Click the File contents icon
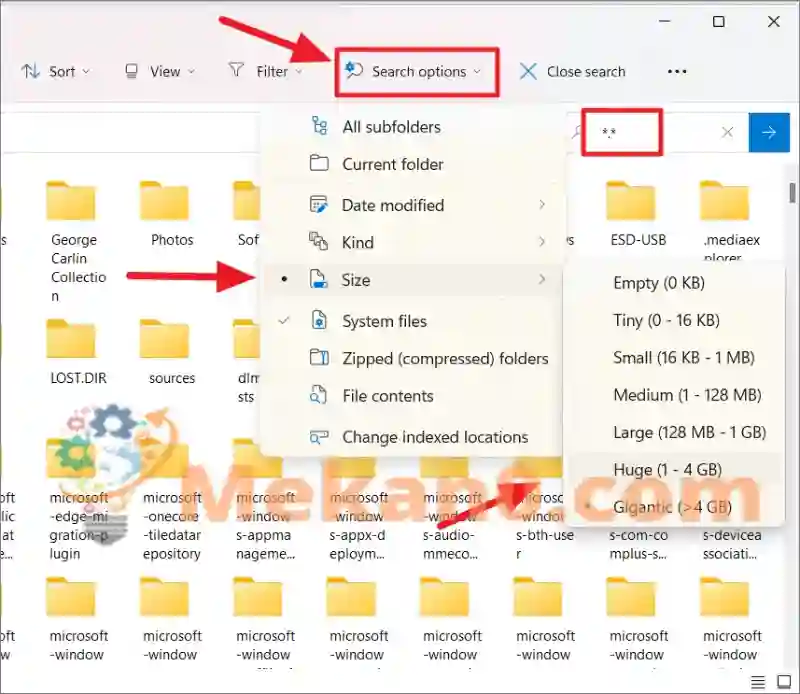This screenshot has height=694, width=800. point(319,395)
